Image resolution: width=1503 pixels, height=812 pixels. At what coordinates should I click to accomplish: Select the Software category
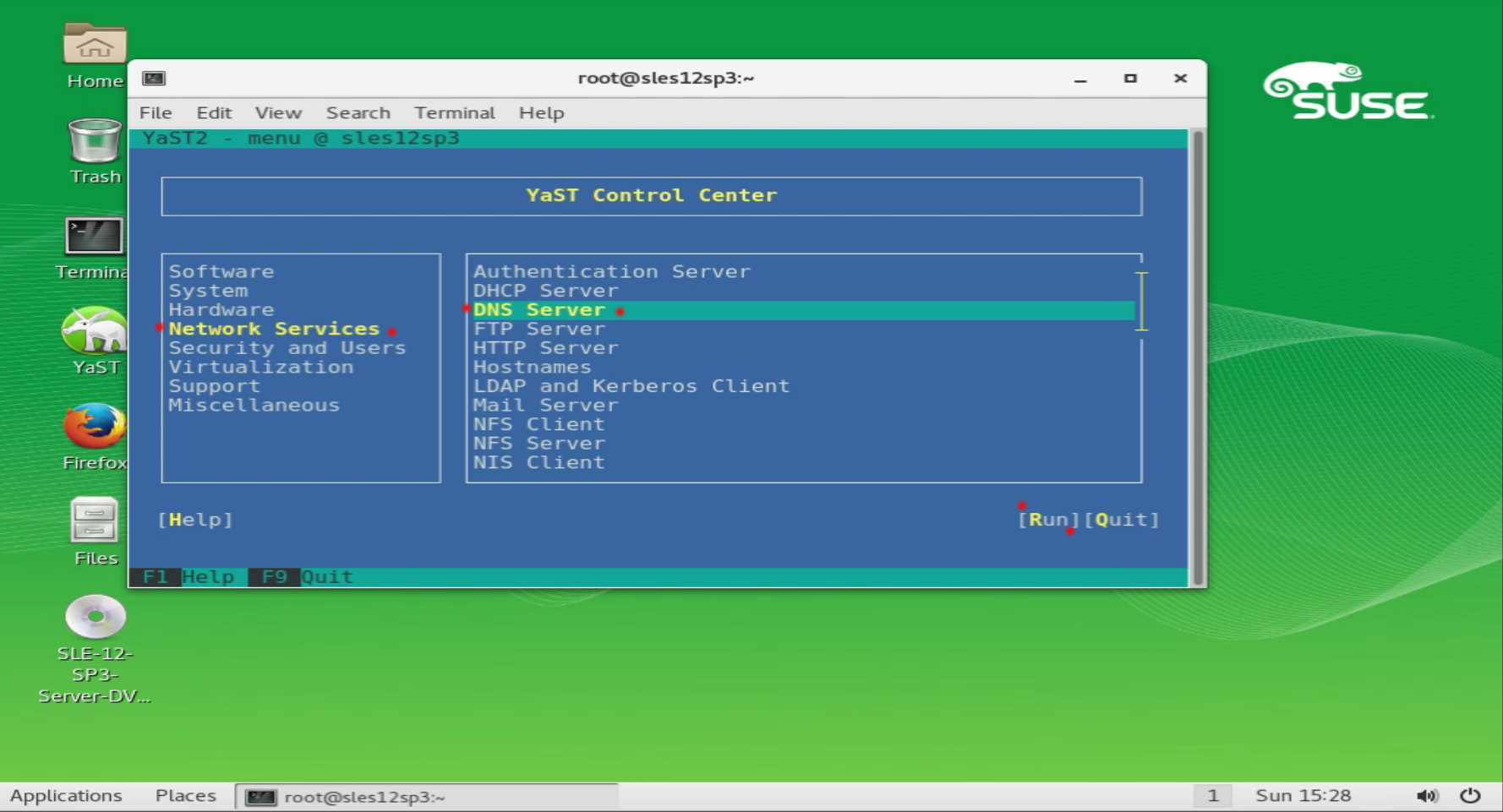[x=221, y=271]
